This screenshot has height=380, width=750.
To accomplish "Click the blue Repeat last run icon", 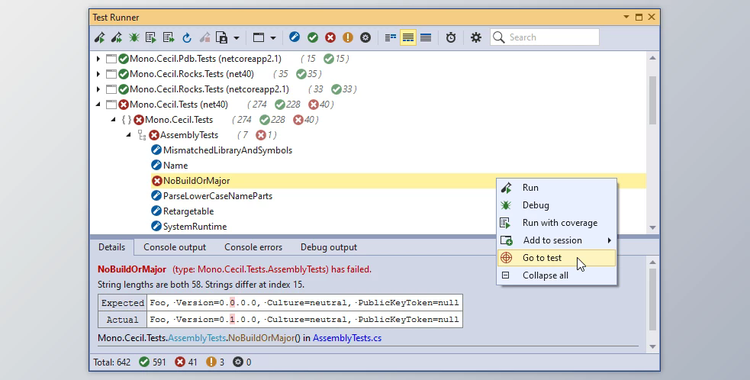I will pos(187,37).
